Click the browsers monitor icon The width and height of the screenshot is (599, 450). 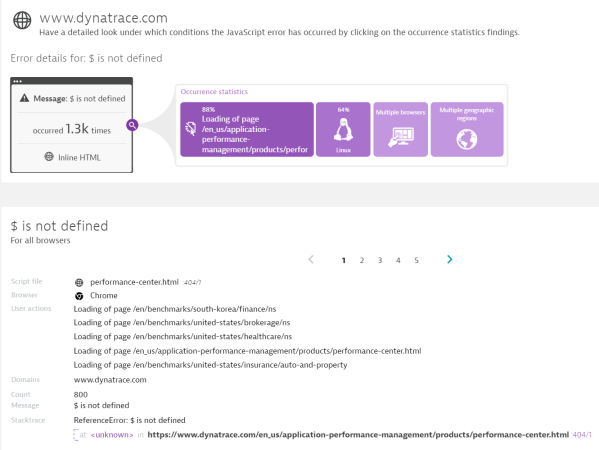pyautogui.click(x=401, y=138)
